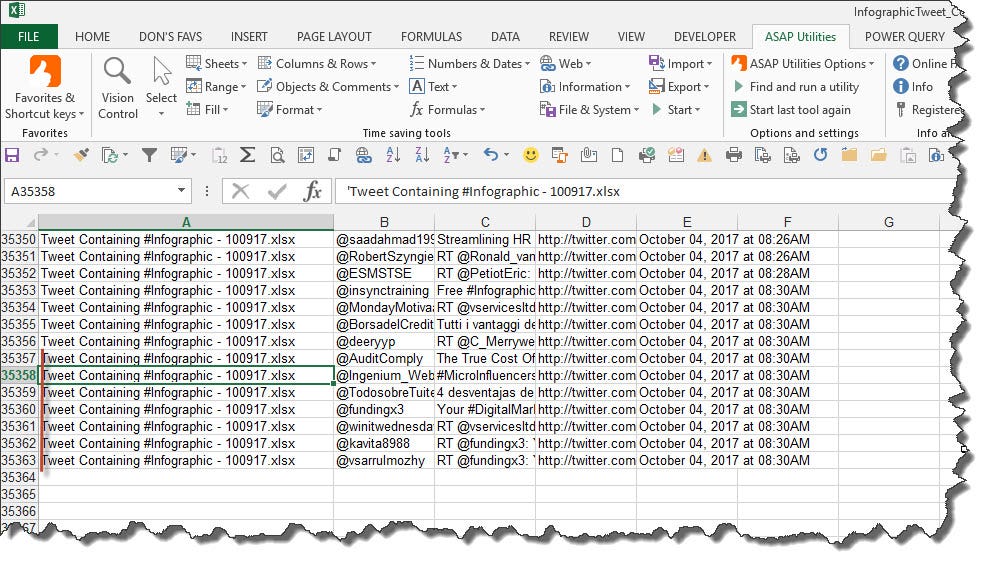The width and height of the screenshot is (991, 566).
Task: Select row header 35362
Action: (x=19, y=443)
